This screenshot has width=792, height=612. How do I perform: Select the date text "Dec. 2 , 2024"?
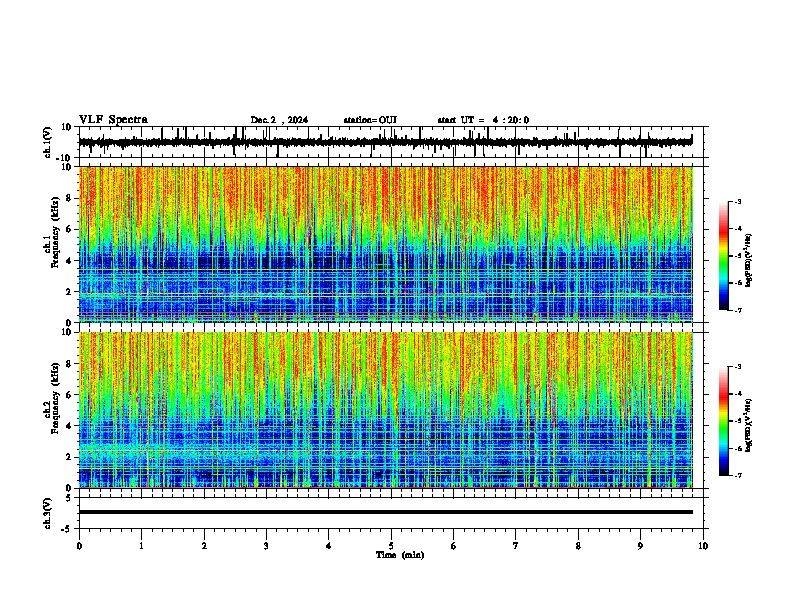click(x=279, y=120)
